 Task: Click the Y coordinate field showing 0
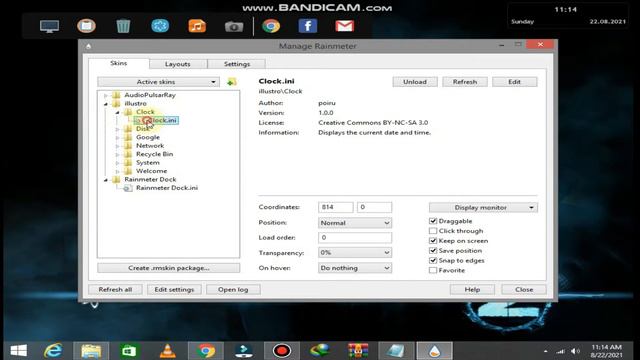click(374, 207)
